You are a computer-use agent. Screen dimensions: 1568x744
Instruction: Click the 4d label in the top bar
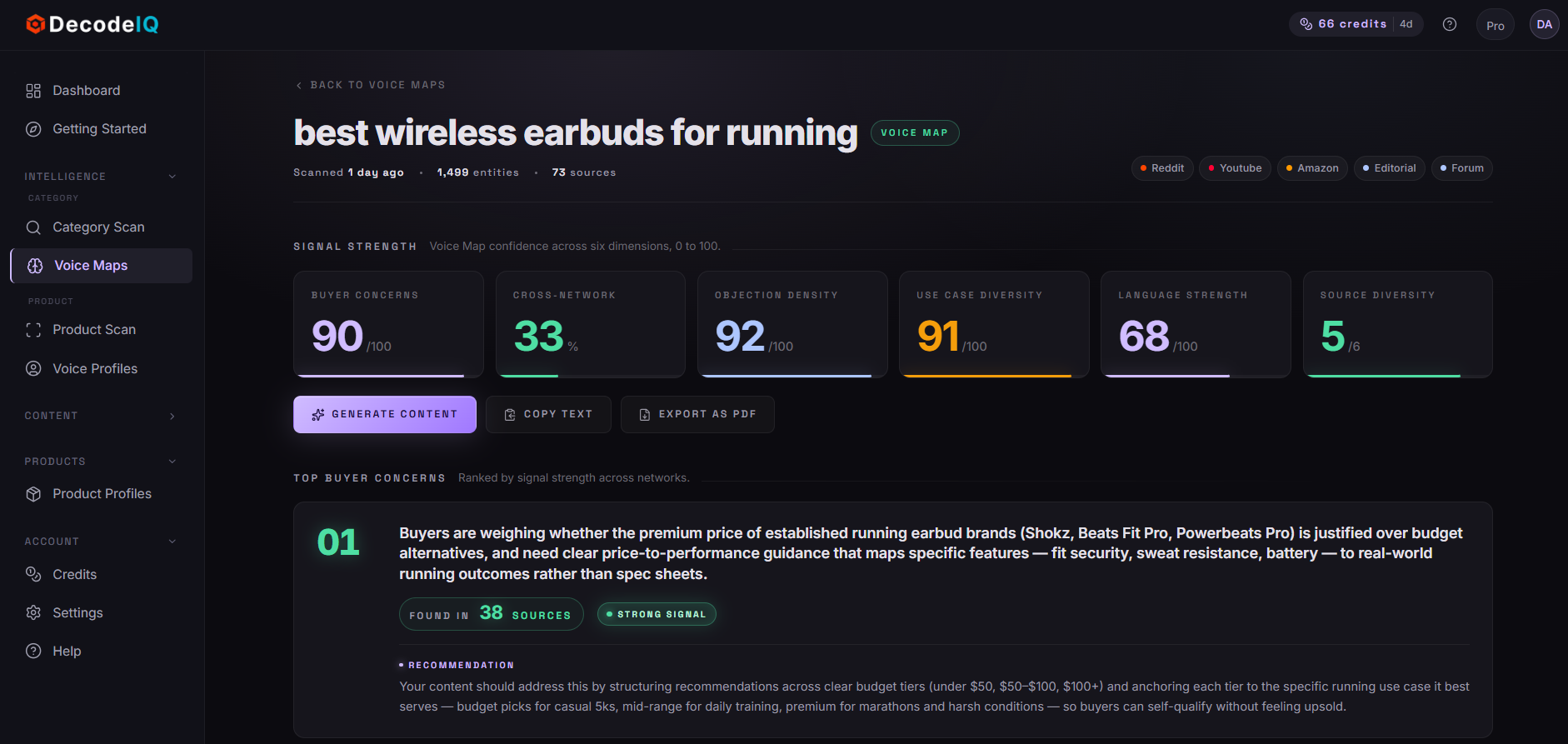coord(1406,24)
